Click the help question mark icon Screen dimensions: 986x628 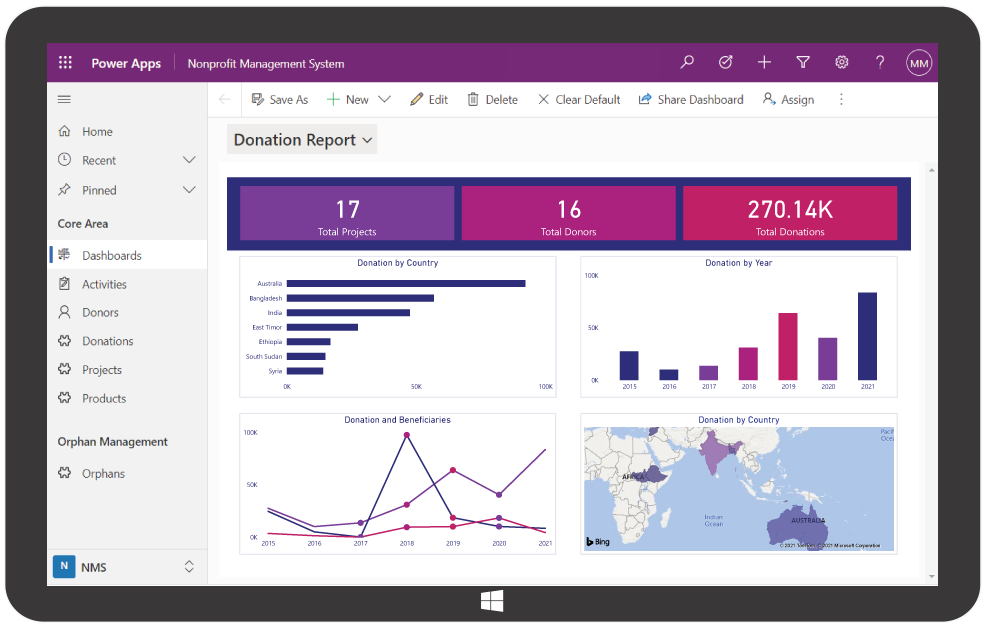point(880,63)
